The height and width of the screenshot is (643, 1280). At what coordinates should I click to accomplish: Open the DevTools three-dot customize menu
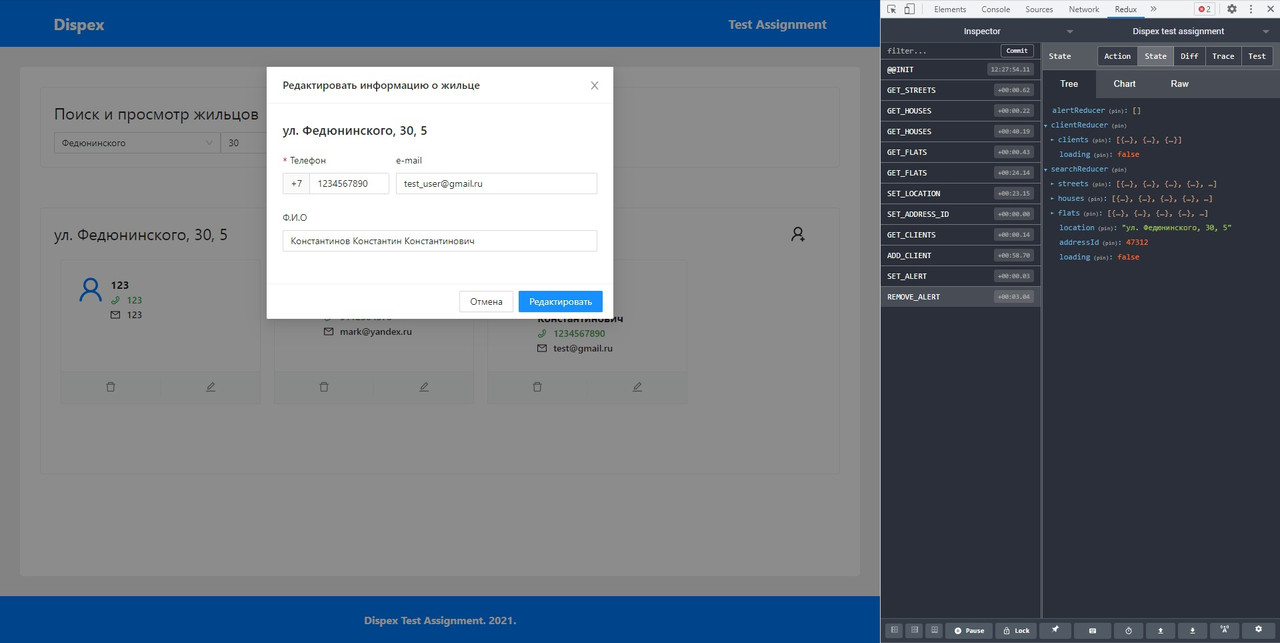click(1251, 9)
